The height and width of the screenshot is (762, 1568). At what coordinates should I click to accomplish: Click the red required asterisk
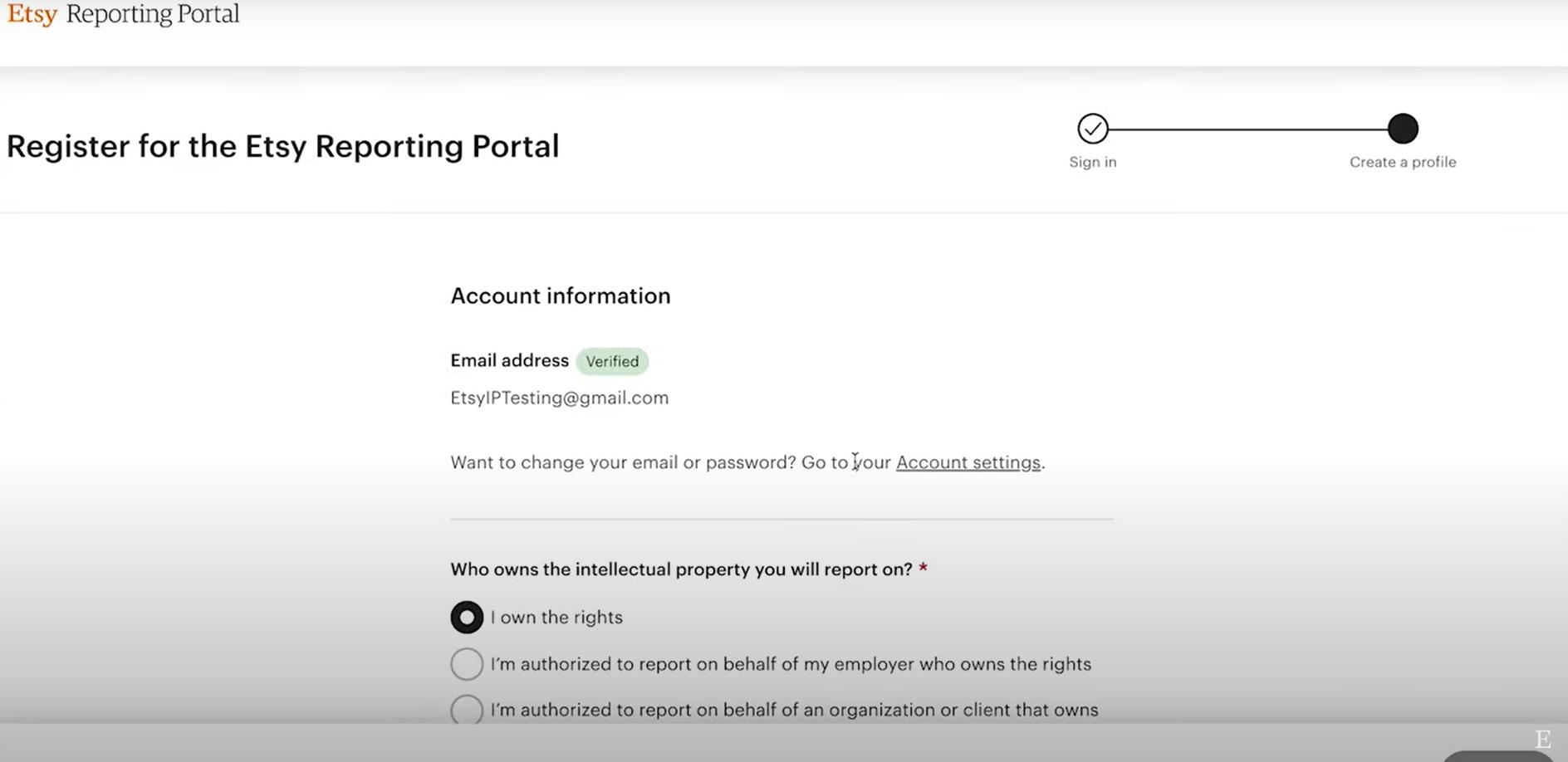coord(923,569)
